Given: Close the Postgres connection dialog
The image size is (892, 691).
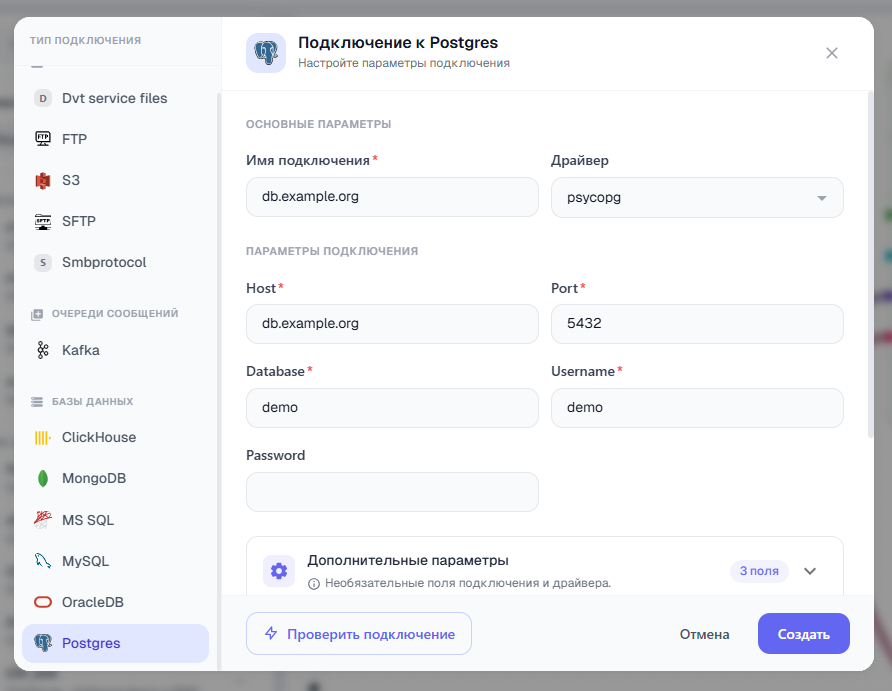Looking at the screenshot, I should pyautogui.click(x=832, y=53).
